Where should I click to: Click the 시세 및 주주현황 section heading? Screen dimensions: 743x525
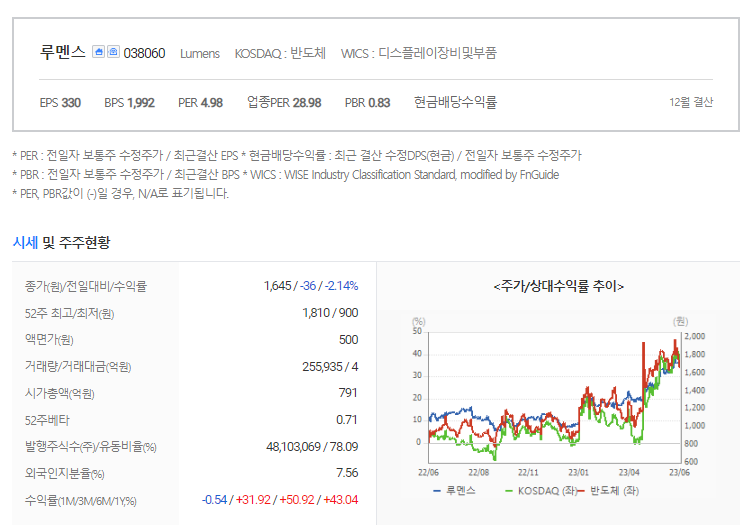click(61, 243)
